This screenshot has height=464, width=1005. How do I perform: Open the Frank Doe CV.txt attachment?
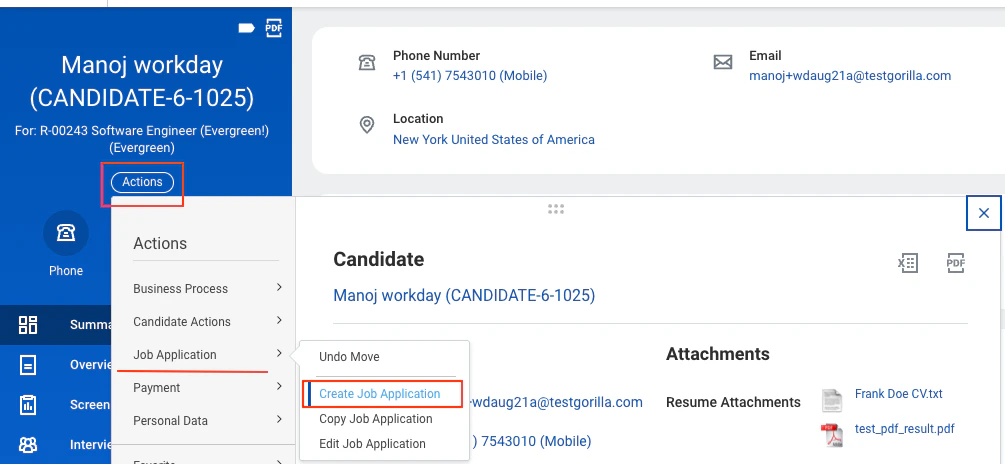pyautogui.click(x=899, y=394)
